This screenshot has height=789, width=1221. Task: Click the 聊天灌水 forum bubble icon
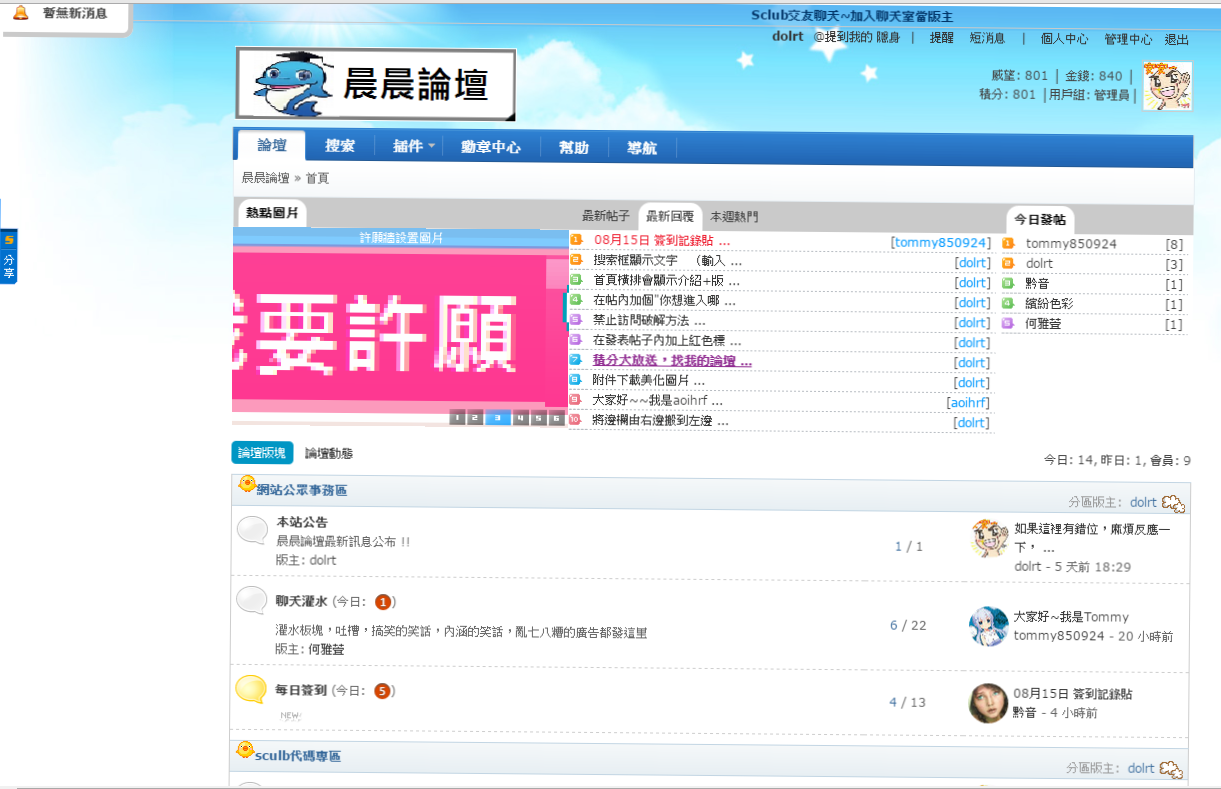252,601
